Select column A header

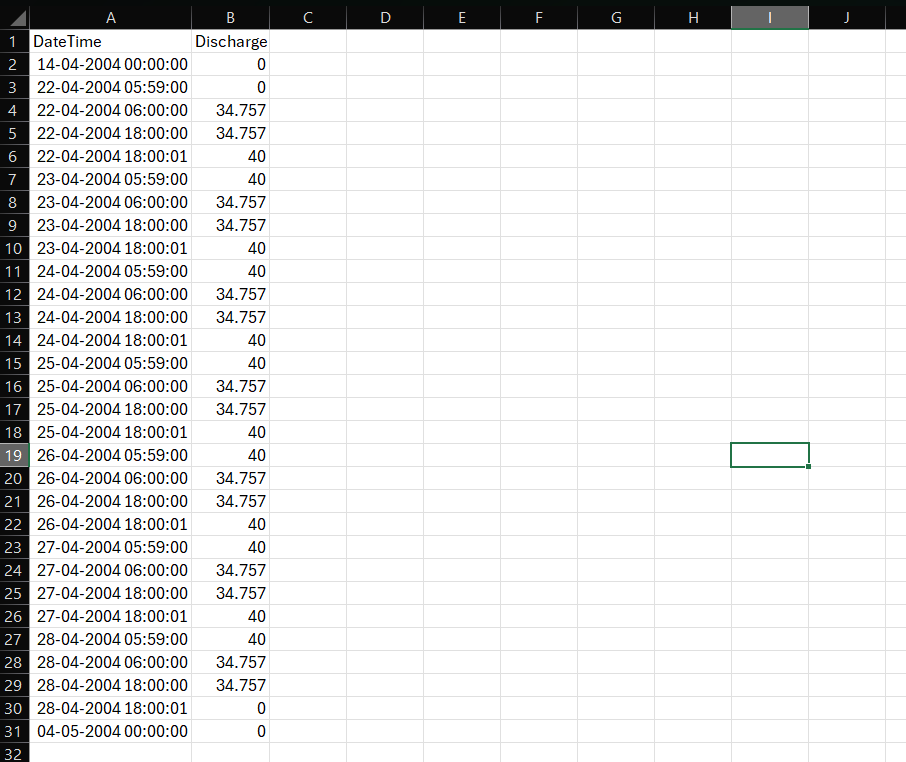click(x=110, y=17)
